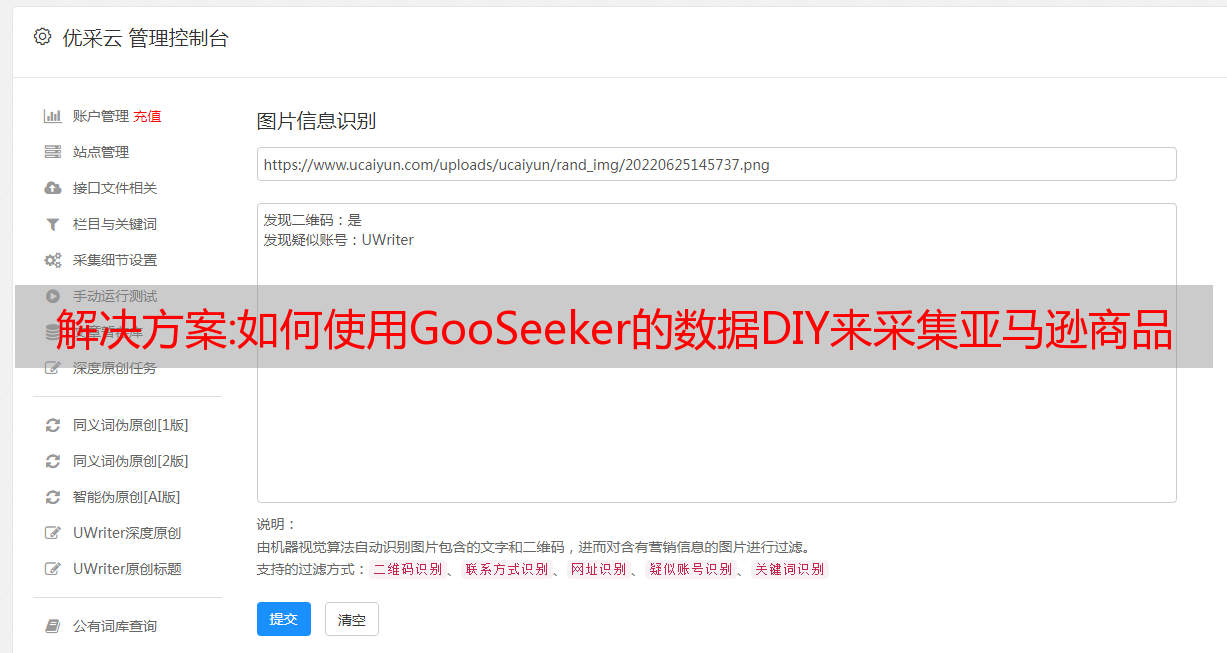Submit the form with the 提交 button

click(x=284, y=619)
